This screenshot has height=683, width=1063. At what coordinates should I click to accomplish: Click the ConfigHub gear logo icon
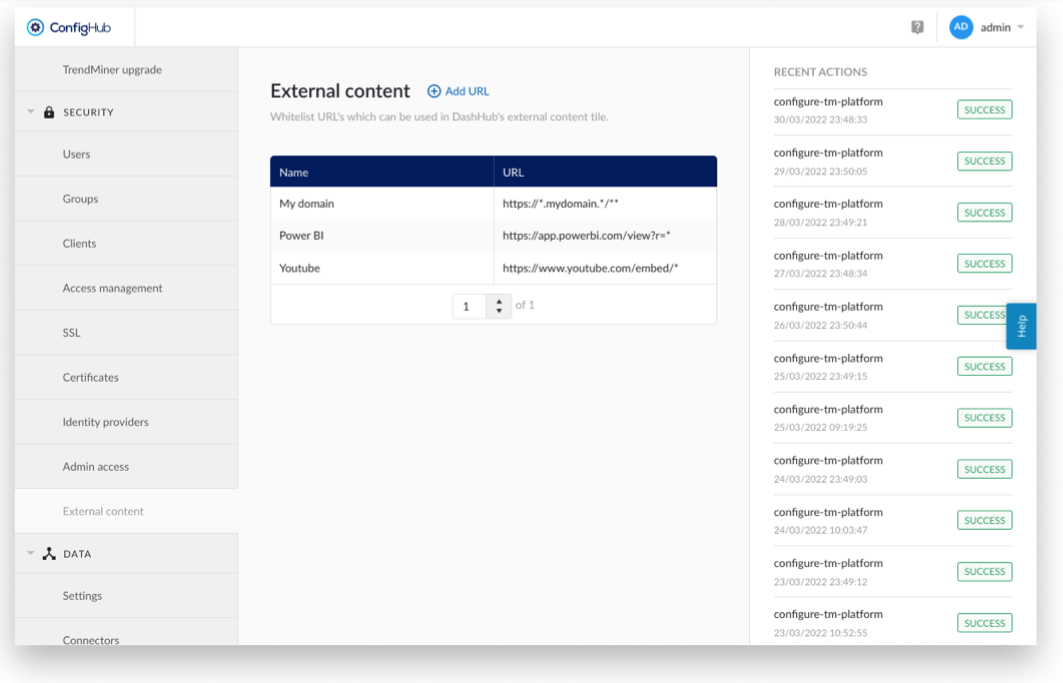[x=35, y=28]
